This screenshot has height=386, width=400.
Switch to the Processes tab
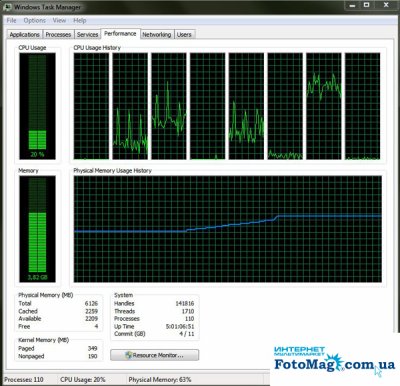click(x=58, y=34)
